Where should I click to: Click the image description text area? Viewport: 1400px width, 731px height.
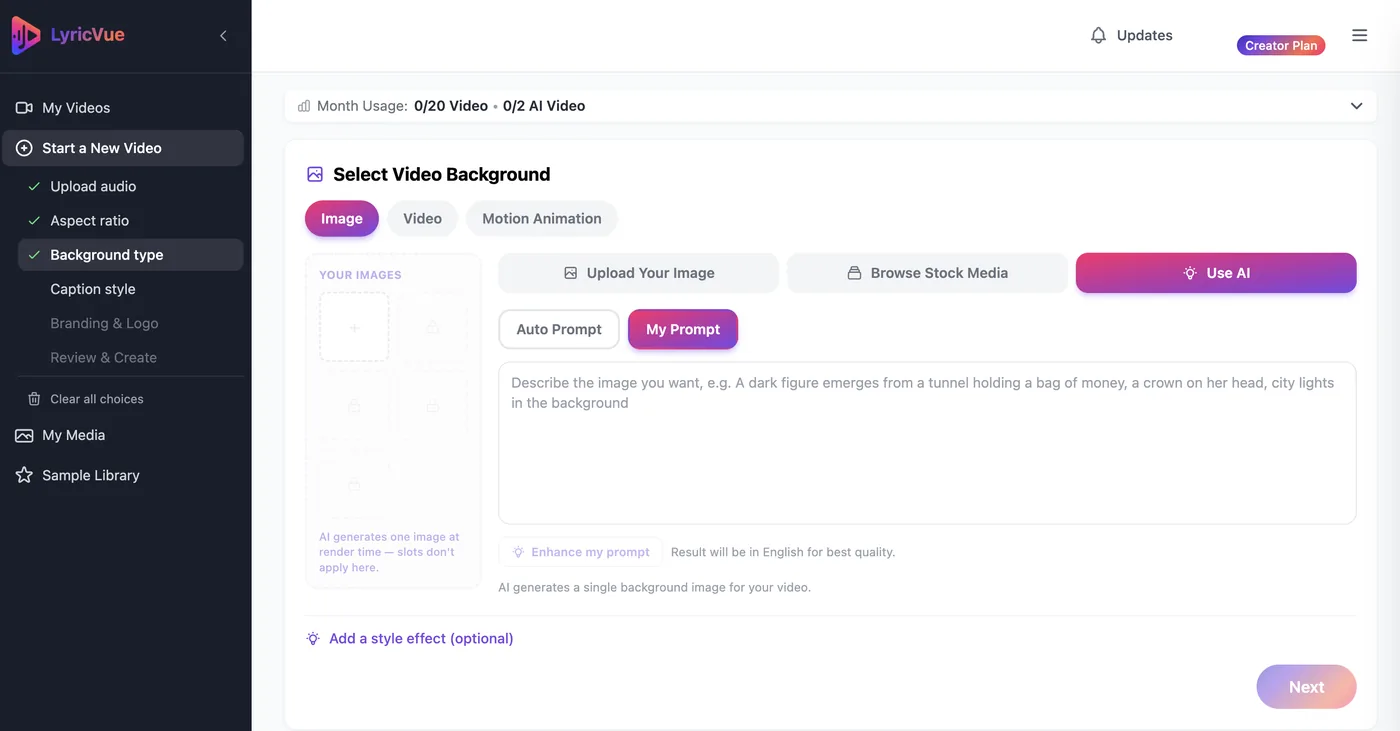pos(927,443)
